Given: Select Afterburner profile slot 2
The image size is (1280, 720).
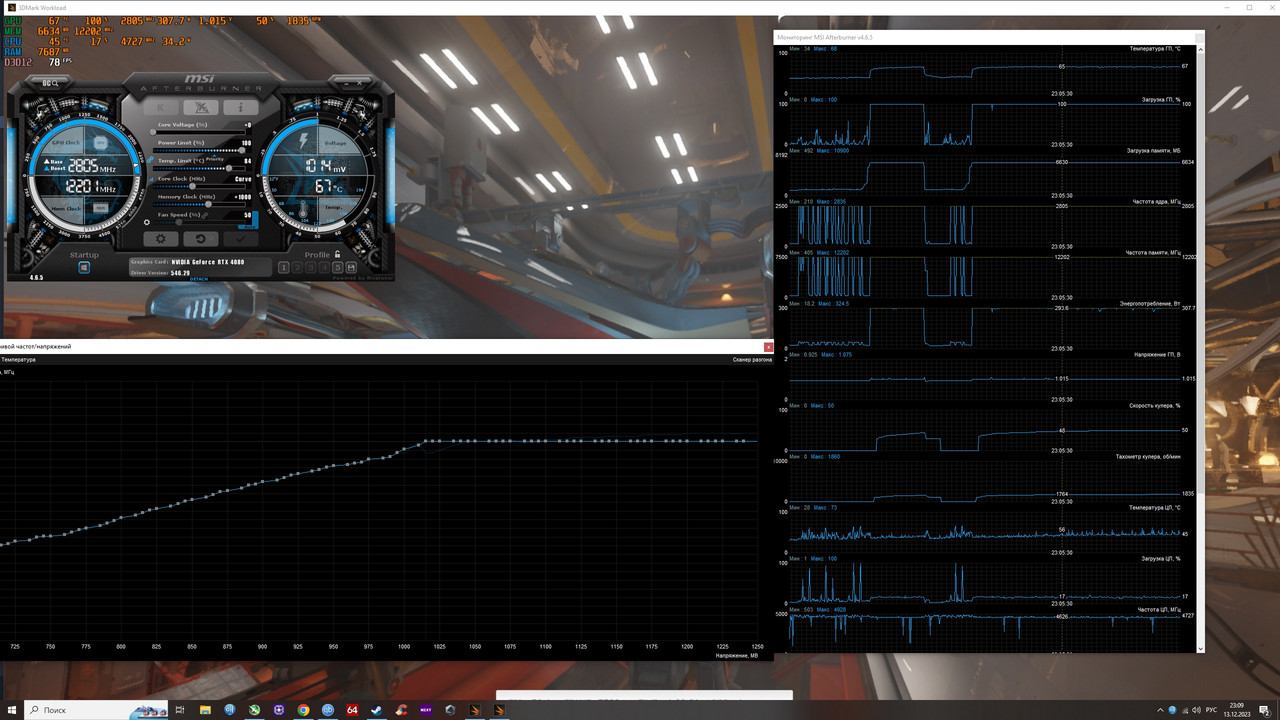Looking at the screenshot, I should (297, 267).
